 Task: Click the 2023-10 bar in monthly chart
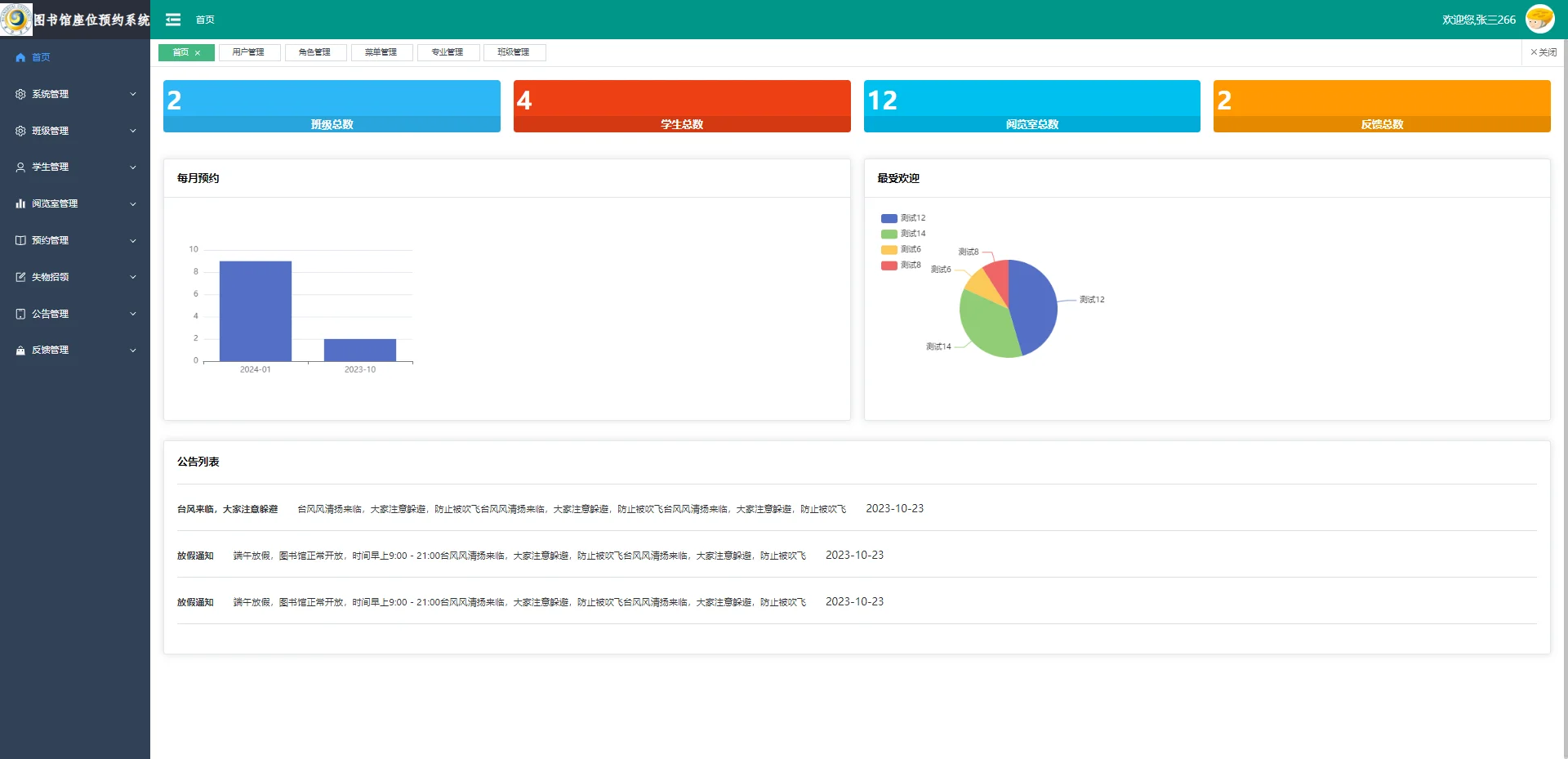click(x=360, y=350)
